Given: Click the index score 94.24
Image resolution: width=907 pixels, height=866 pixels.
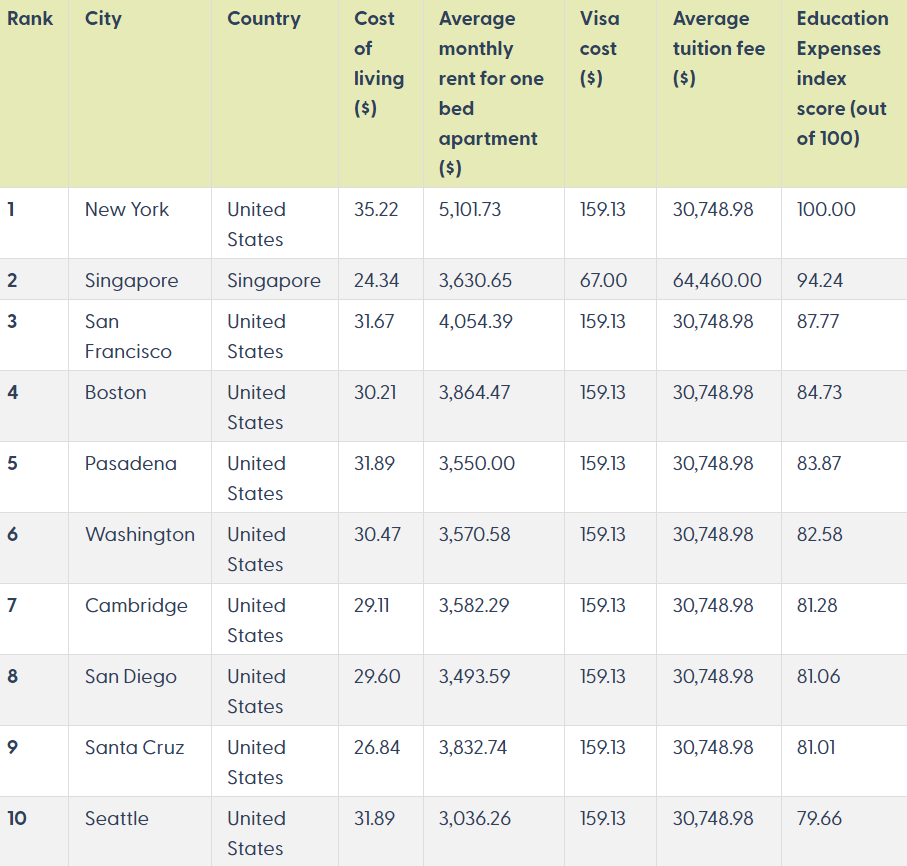Looking at the screenshot, I should 820,281.
